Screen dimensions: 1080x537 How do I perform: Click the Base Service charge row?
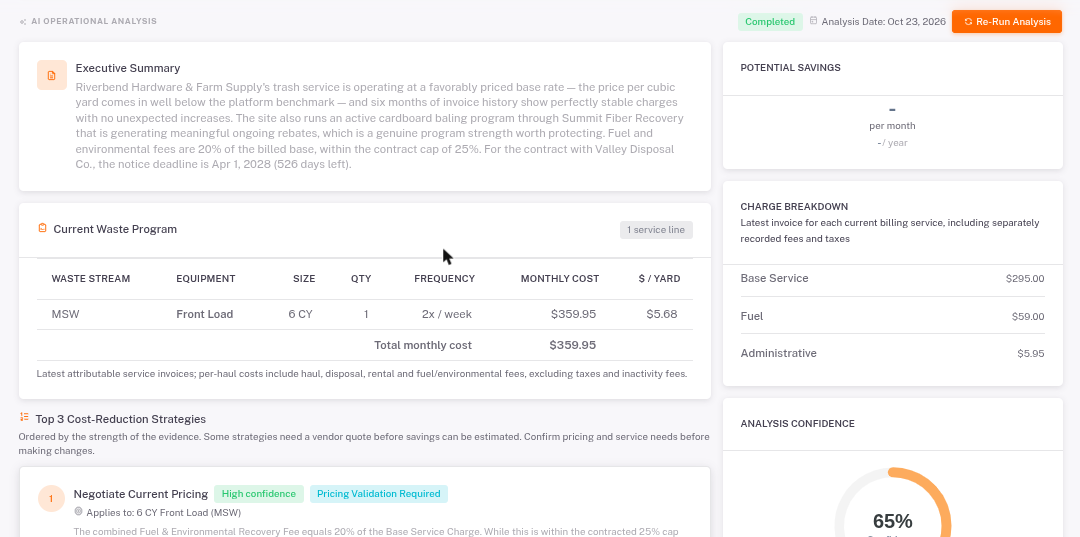(x=893, y=279)
